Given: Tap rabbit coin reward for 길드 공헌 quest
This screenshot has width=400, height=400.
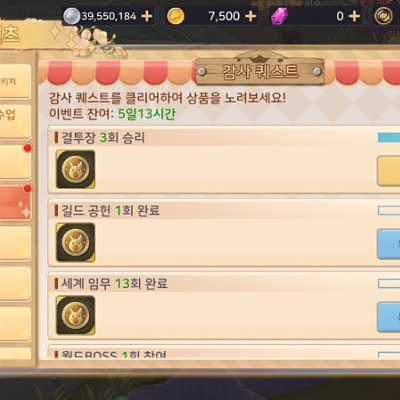Looking at the screenshot, I should click(75, 242).
